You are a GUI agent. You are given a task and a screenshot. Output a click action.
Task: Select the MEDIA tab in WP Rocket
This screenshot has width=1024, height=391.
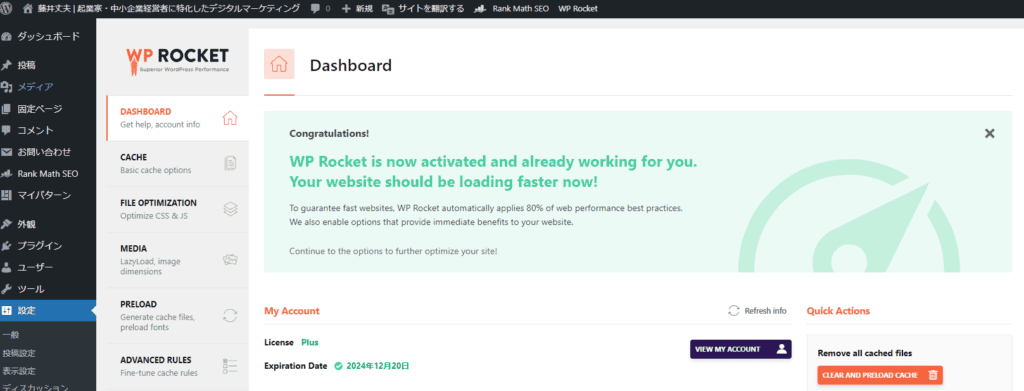coord(177,260)
